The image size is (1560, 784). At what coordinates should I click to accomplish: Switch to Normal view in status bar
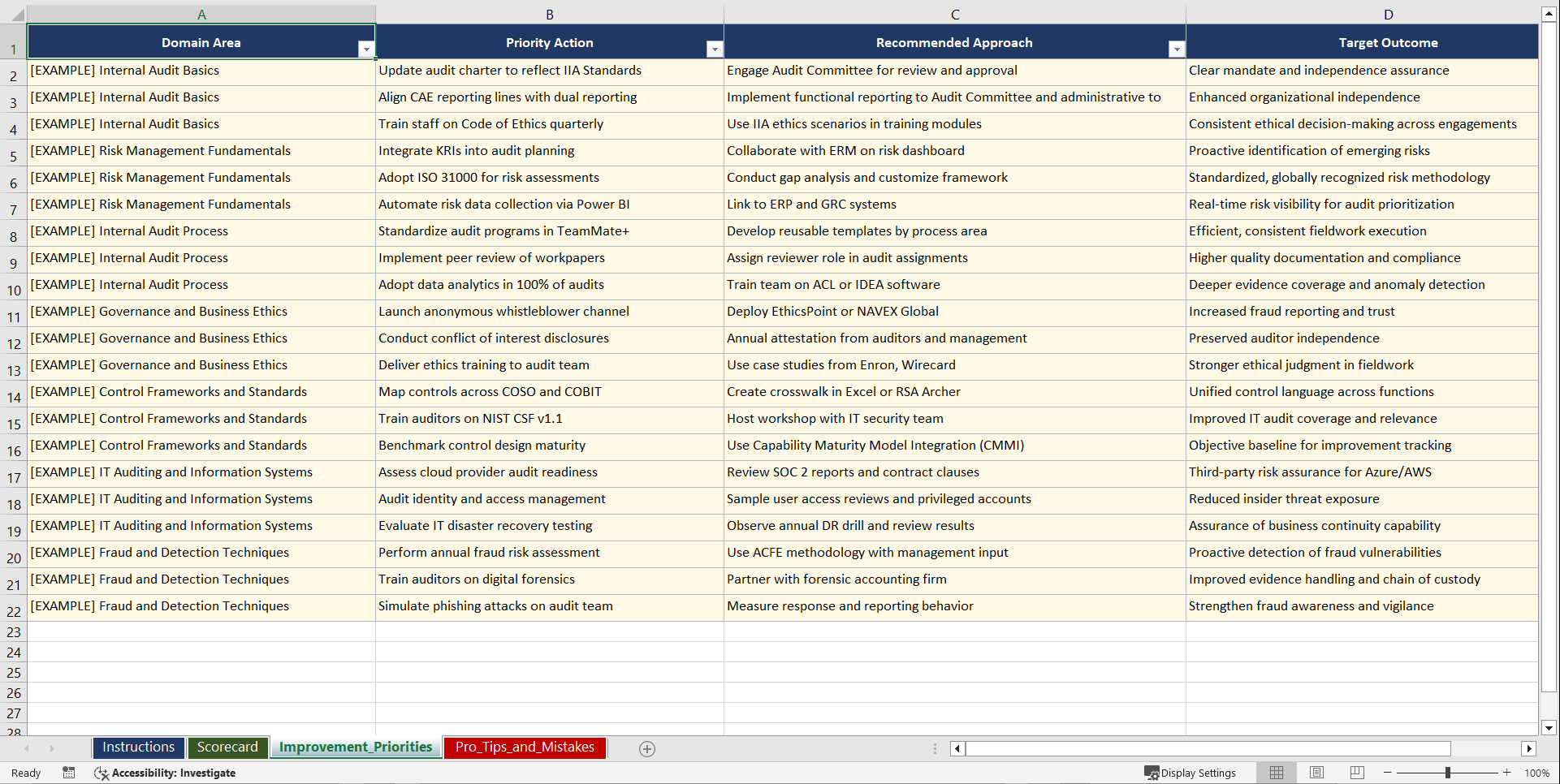tap(1276, 773)
